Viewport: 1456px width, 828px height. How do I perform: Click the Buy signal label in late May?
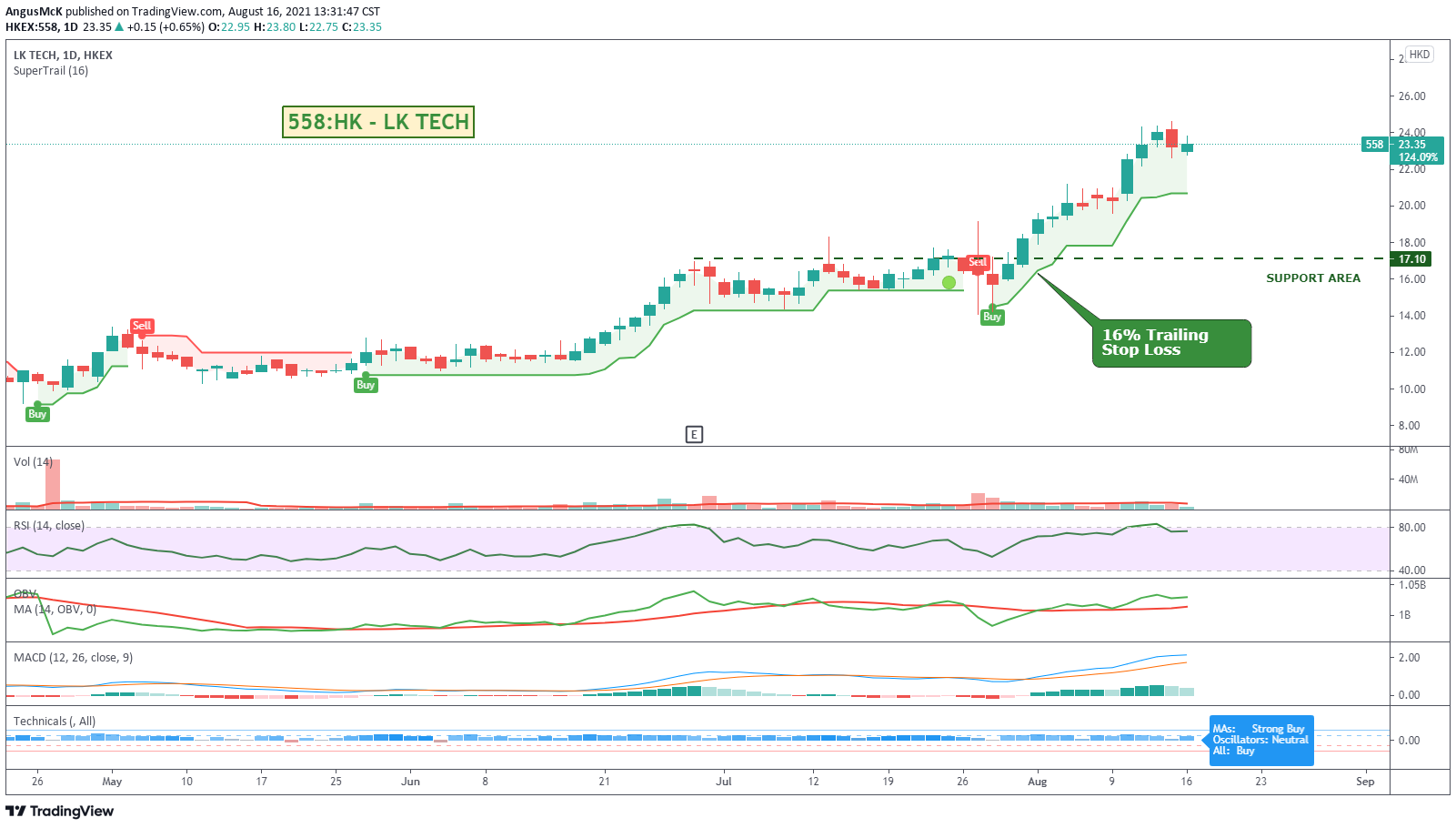[x=366, y=385]
